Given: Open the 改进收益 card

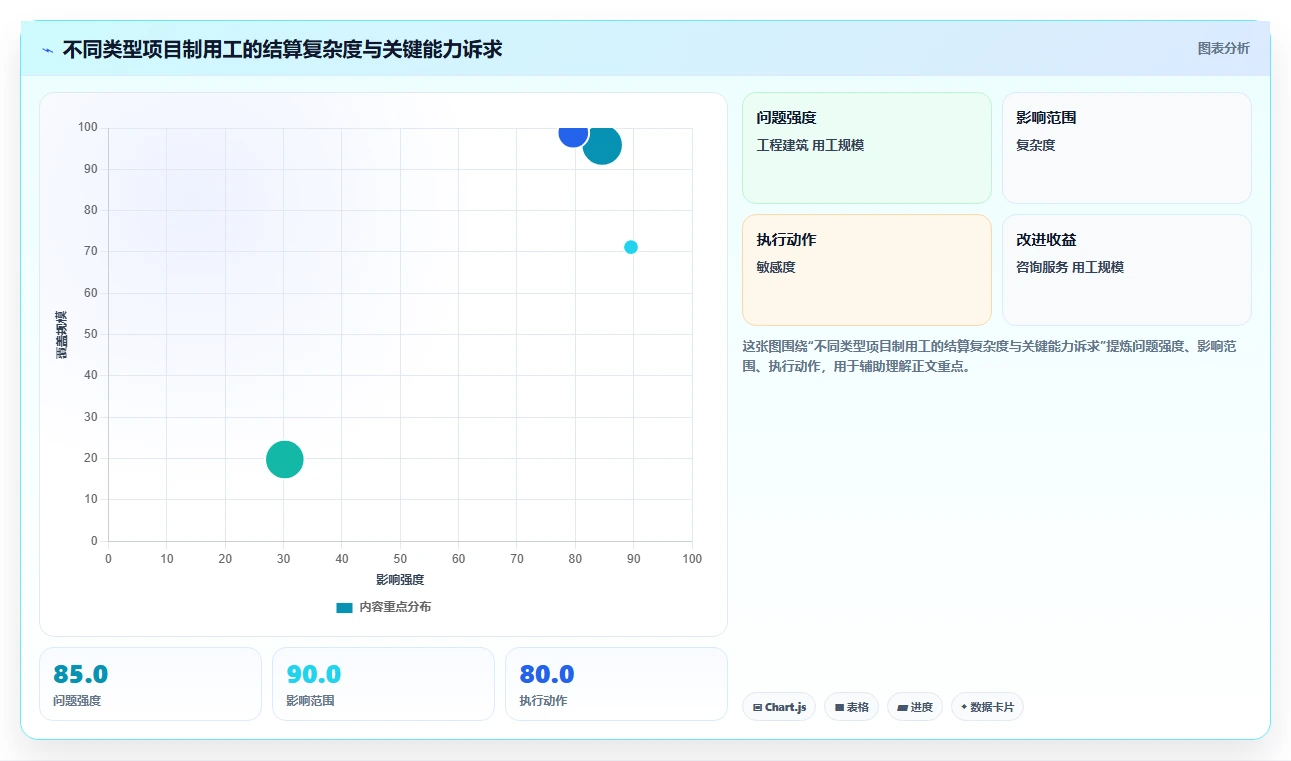Looking at the screenshot, I should 1126,270.
